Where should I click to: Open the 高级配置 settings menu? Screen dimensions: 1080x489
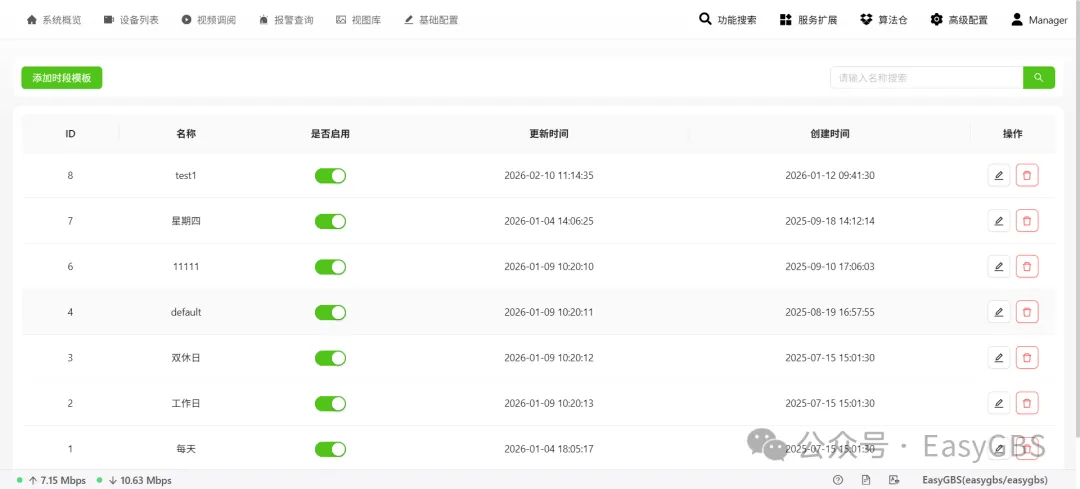959,20
